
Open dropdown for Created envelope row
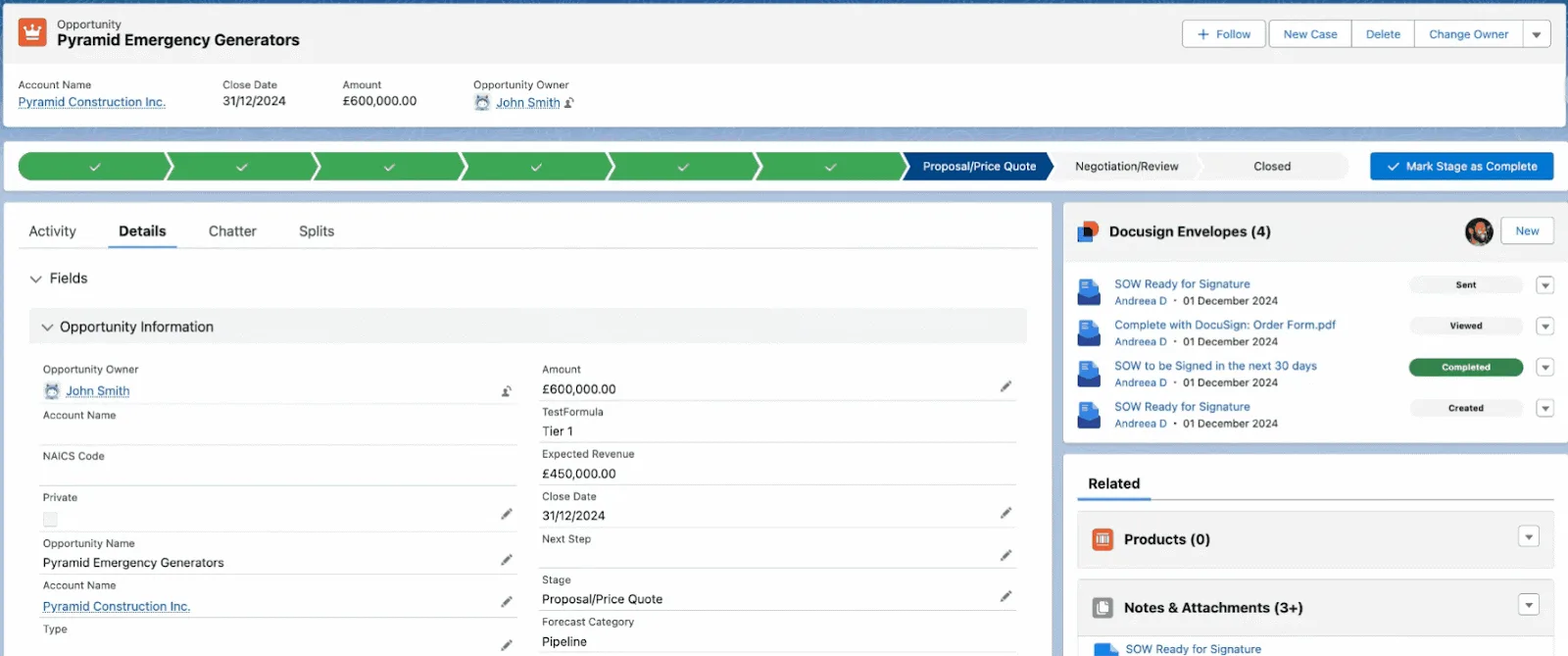pyautogui.click(x=1545, y=408)
